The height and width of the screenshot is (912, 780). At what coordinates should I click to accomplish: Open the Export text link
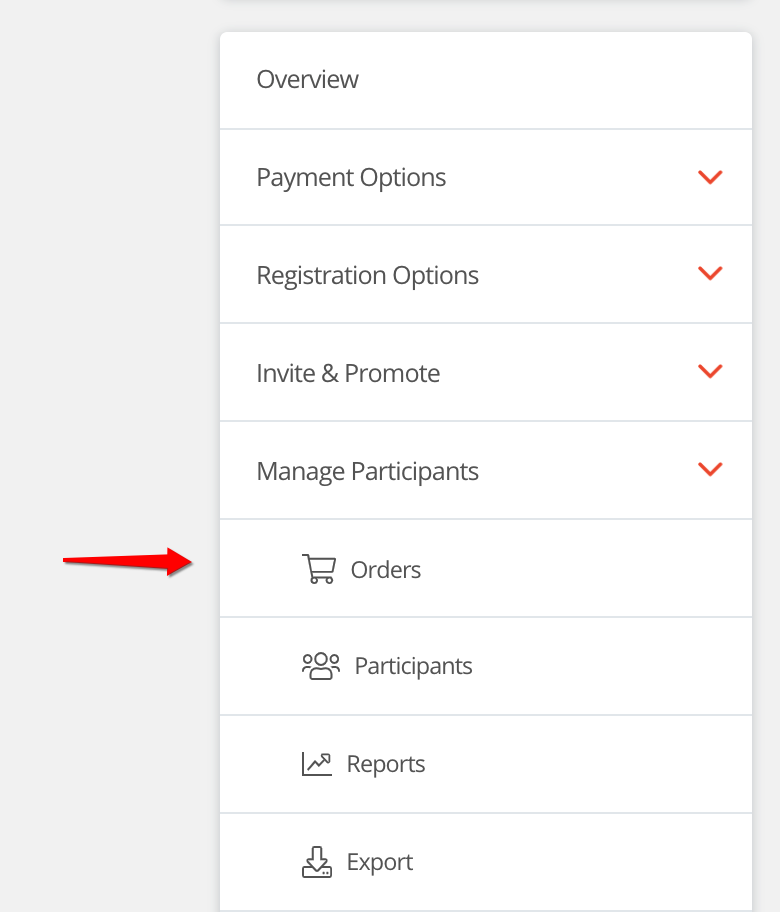point(380,863)
